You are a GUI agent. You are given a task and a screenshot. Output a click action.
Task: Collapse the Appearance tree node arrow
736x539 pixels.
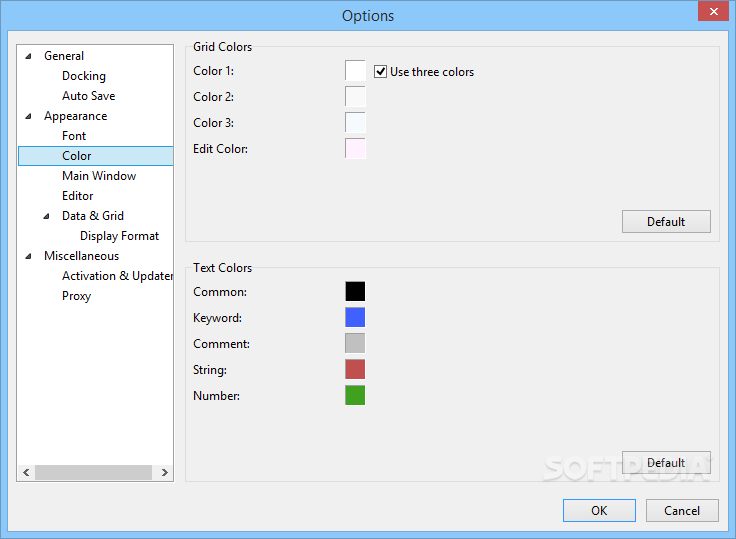[29, 116]
